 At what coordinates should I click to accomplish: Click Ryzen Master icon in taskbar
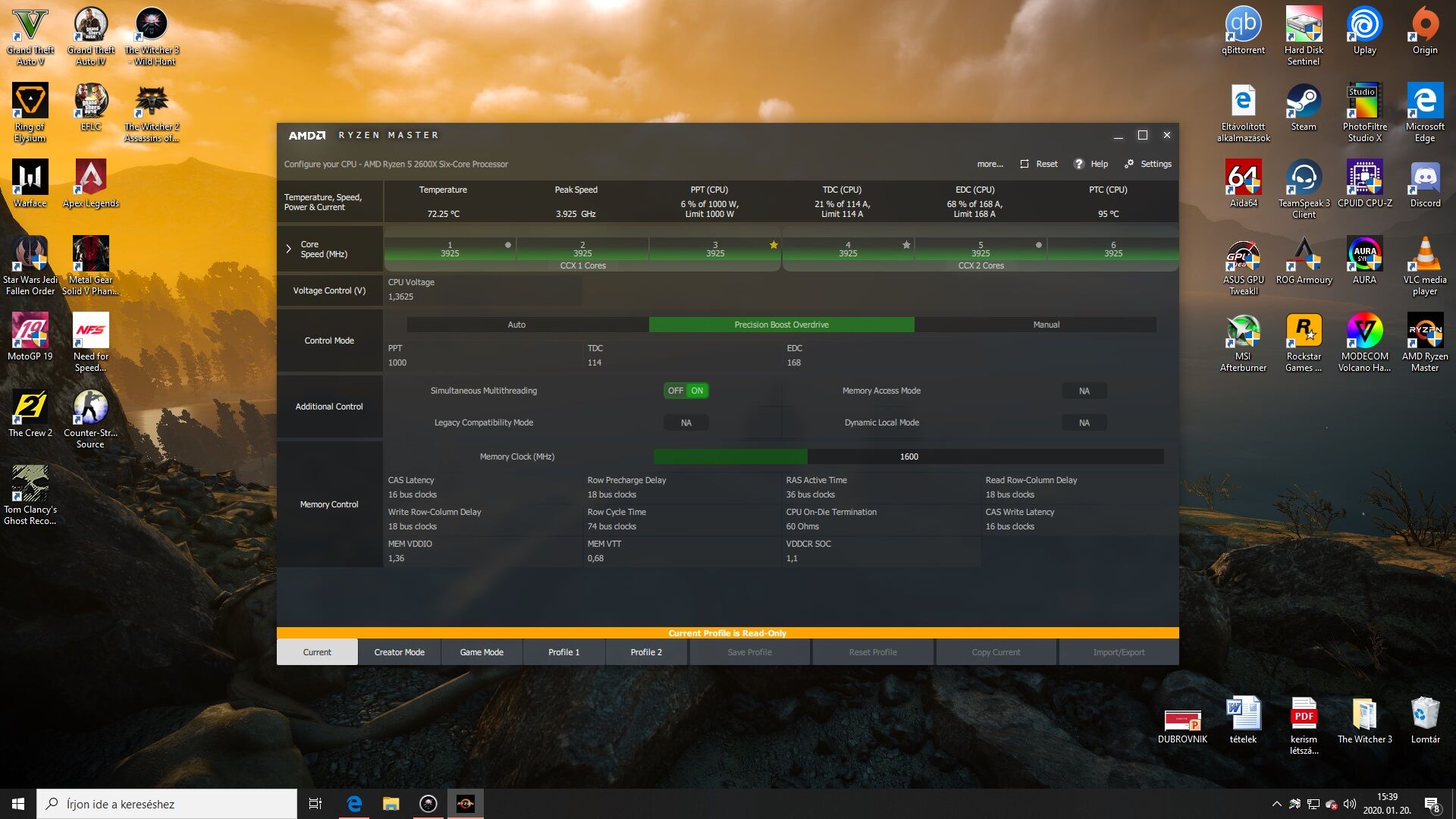[x=465, y=804]
